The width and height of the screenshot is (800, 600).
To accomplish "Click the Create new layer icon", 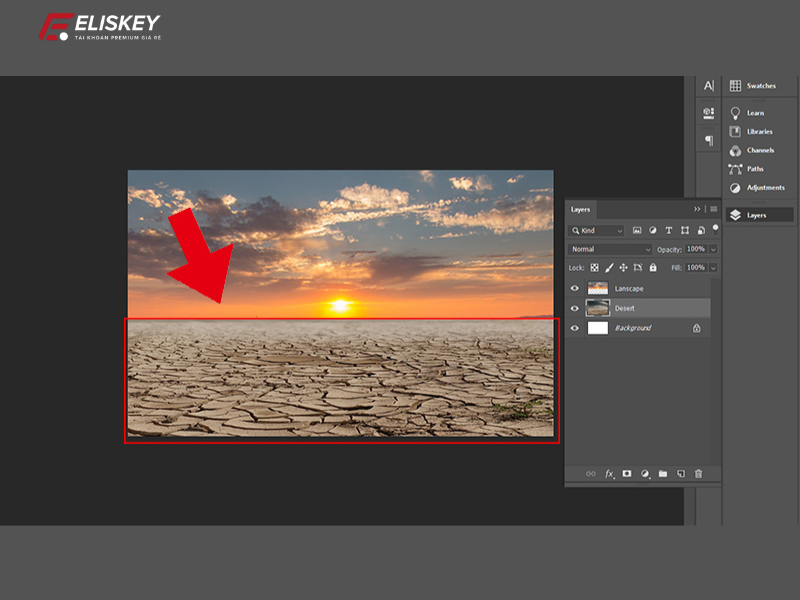I will coord(681,473).
